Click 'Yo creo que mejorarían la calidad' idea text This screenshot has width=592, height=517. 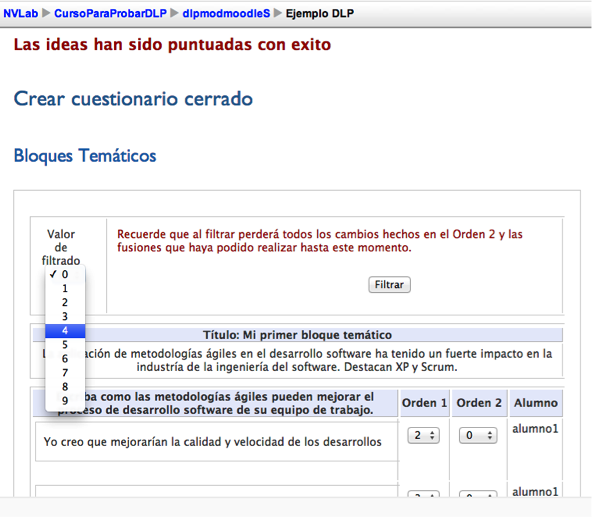[x=213, y=442]
